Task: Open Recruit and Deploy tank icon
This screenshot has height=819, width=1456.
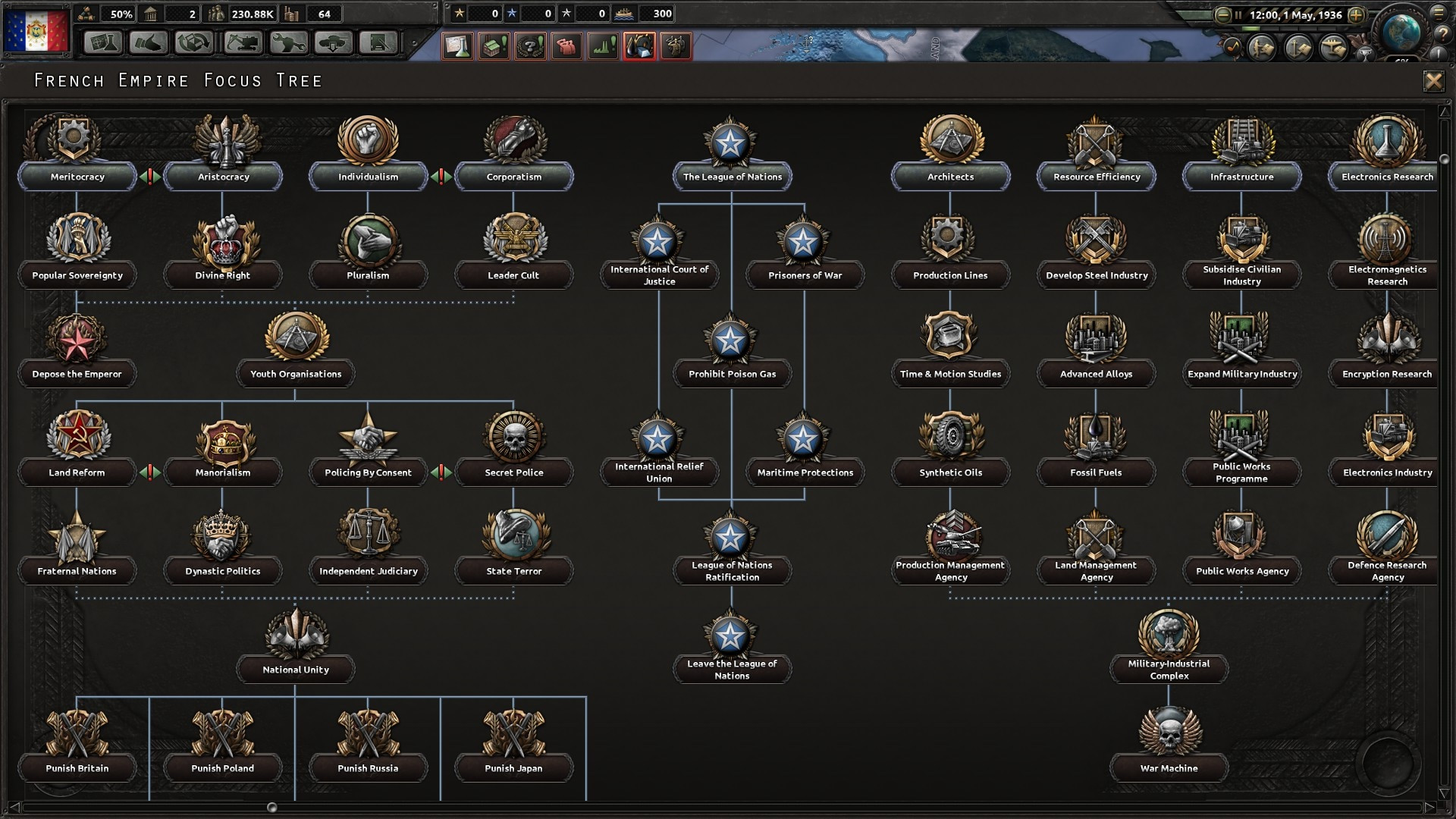Action: click(334, 42)
